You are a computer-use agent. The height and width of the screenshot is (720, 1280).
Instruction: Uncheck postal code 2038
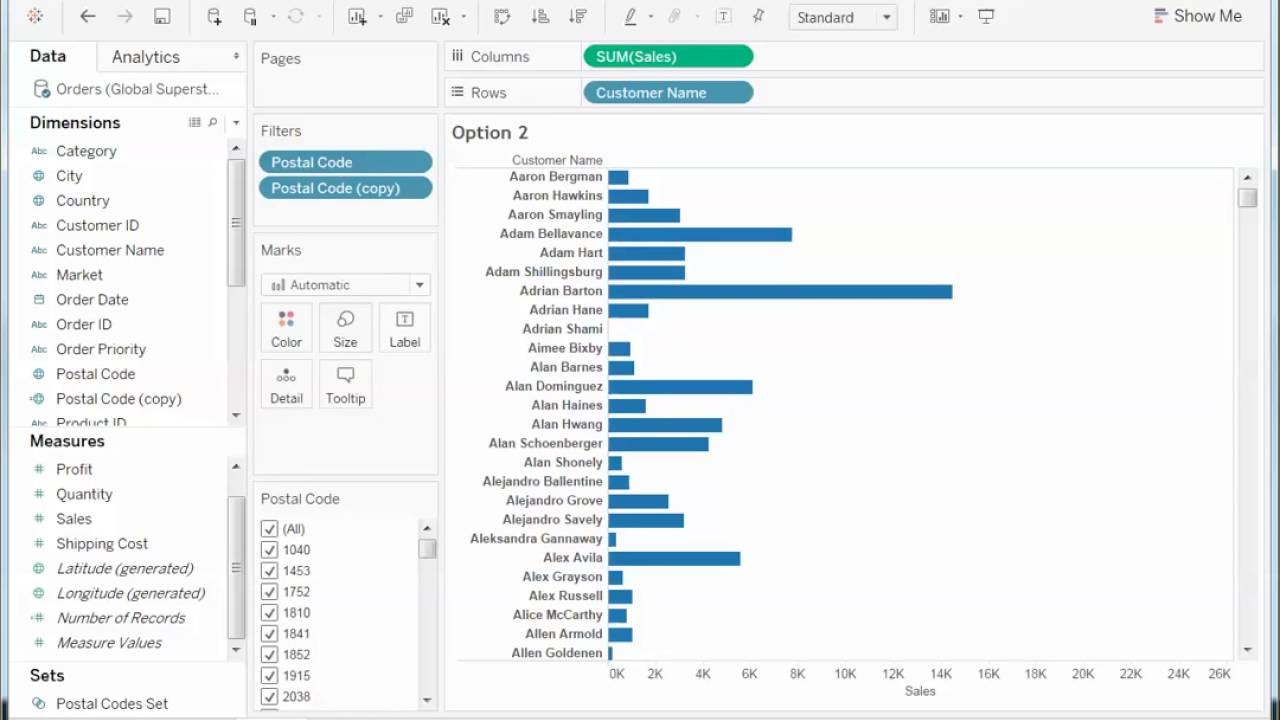[x=269, y=697]
